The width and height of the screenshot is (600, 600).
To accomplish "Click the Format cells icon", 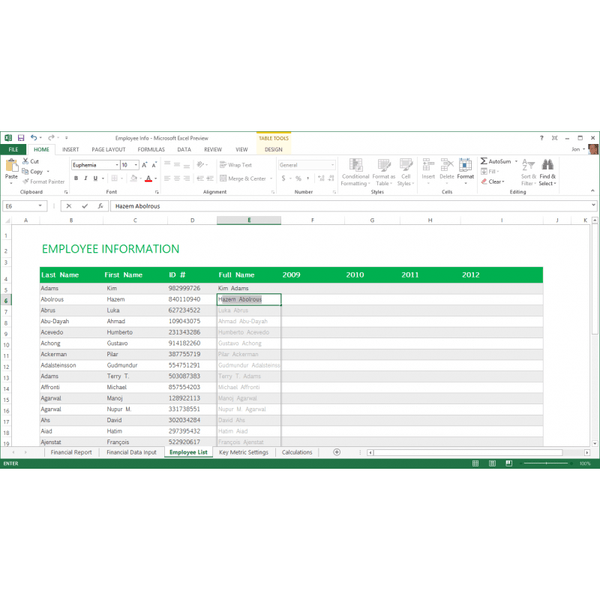I will pos(465,166).
